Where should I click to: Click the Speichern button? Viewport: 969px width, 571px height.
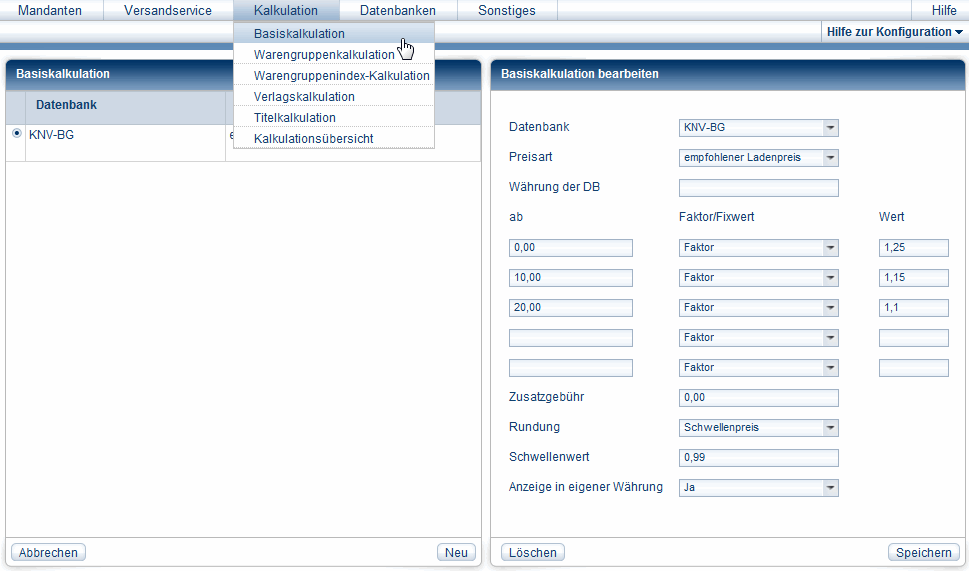[923, 553]
